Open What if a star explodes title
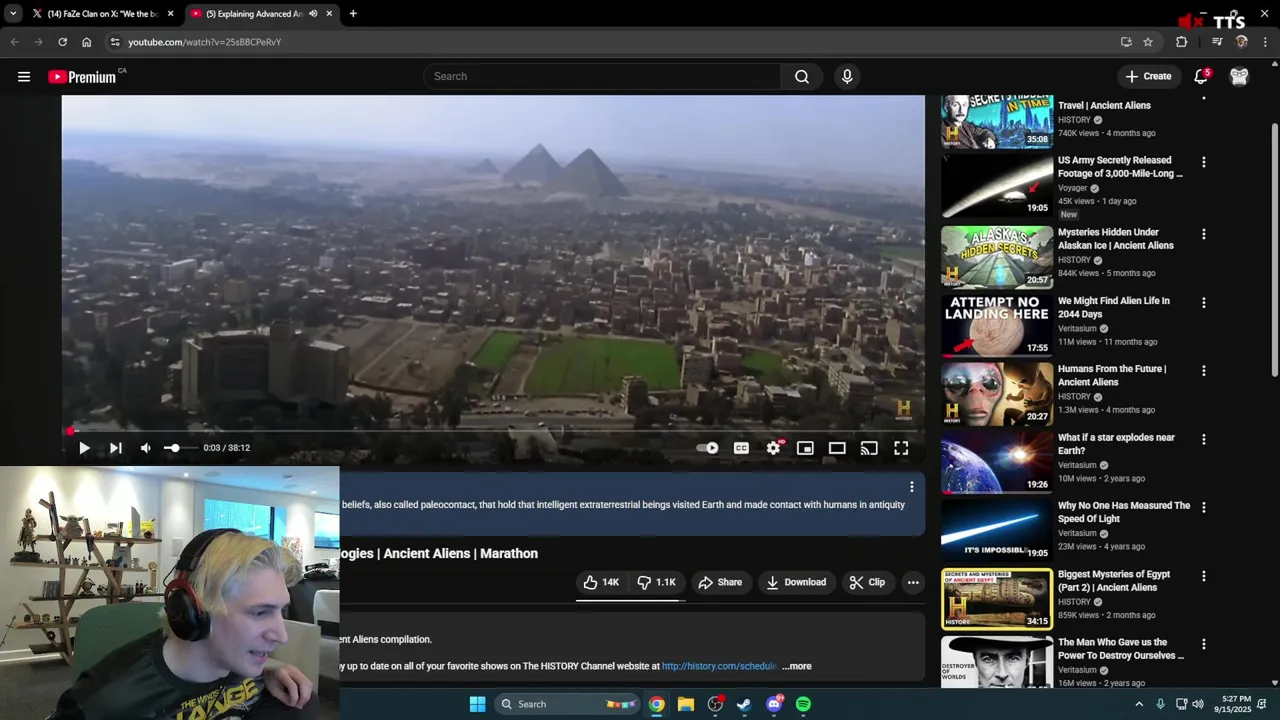The height and width of the screenshot is (720, 1280). (x=1116, y=444)
